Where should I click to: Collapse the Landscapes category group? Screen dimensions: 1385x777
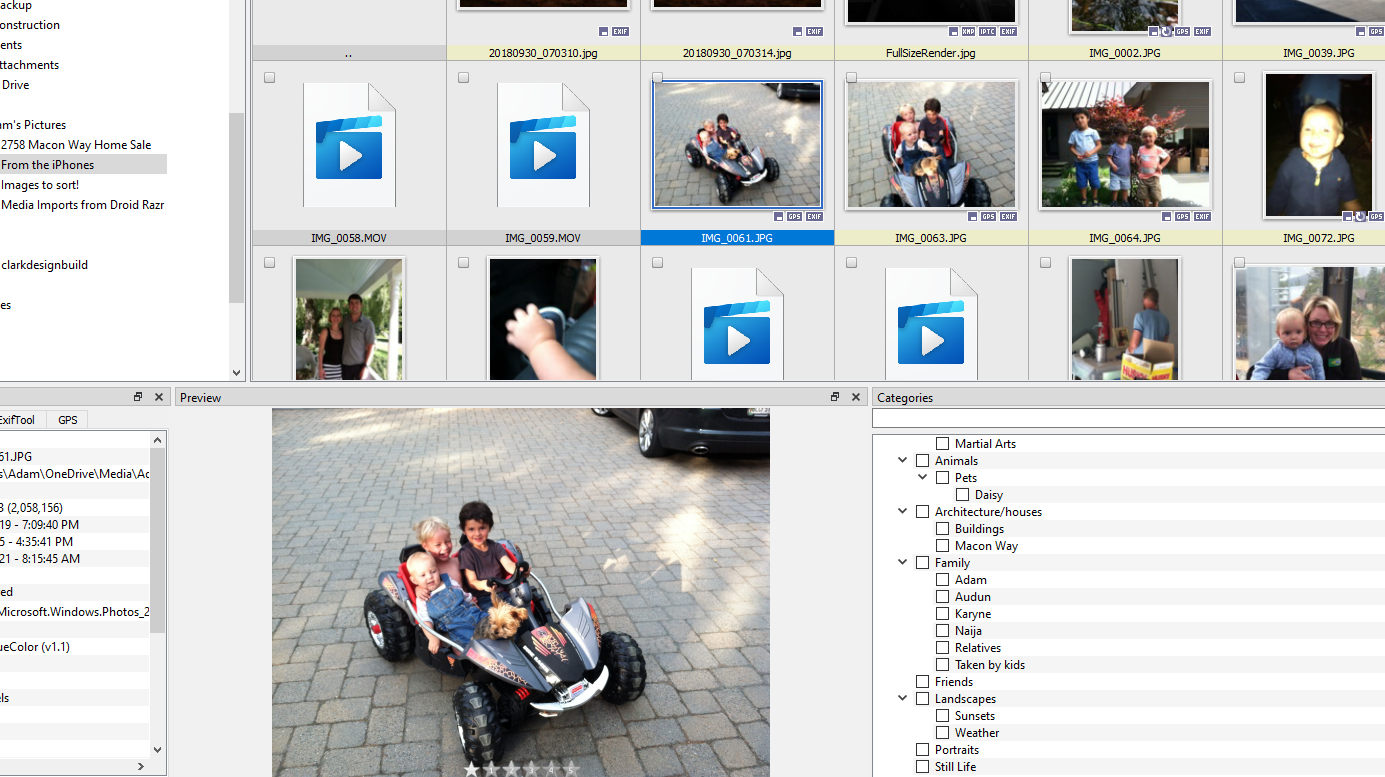[903, 699]
